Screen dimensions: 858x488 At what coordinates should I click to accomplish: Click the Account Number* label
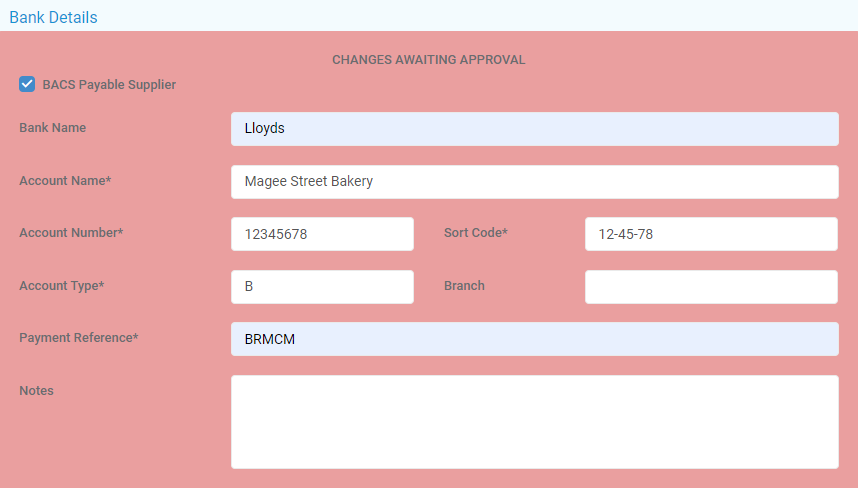71,233
